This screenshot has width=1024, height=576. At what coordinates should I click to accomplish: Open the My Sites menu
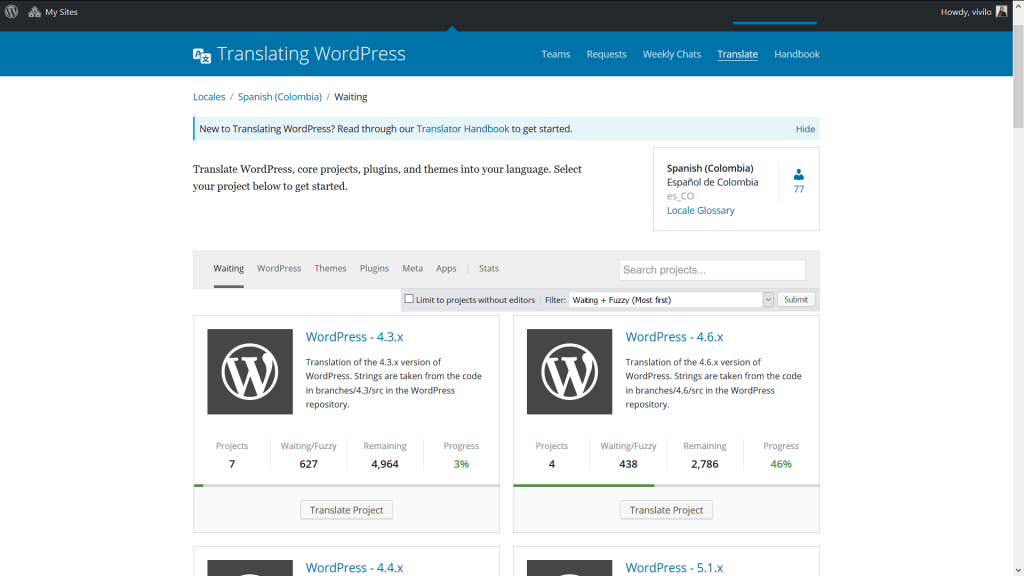click(52, 12)
